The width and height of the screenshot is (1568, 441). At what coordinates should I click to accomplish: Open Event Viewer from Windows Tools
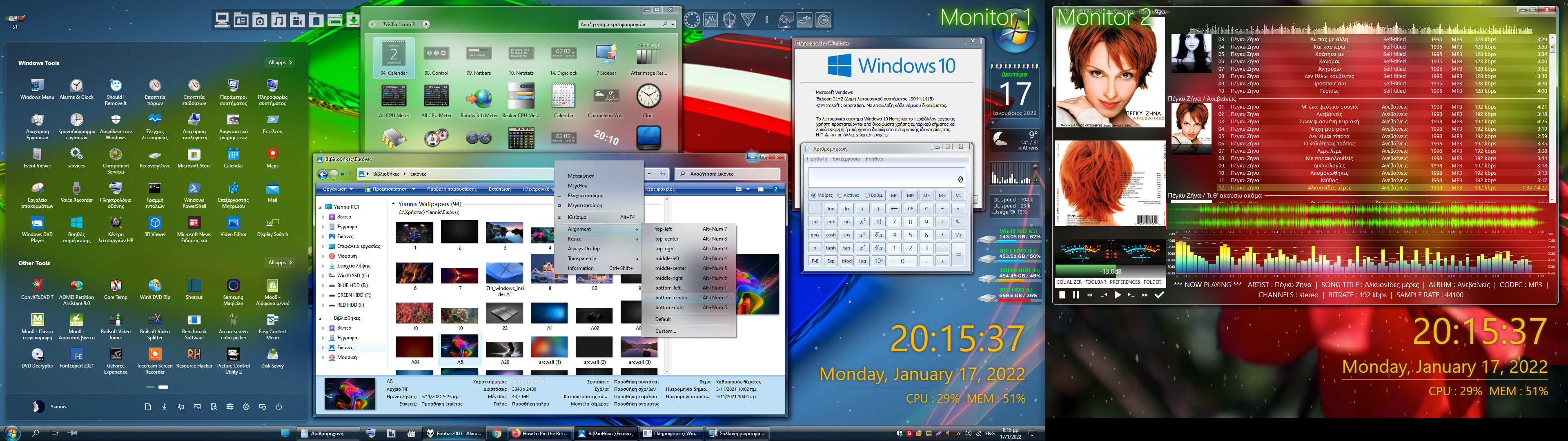pyautogui.click(x=37, y=158)
